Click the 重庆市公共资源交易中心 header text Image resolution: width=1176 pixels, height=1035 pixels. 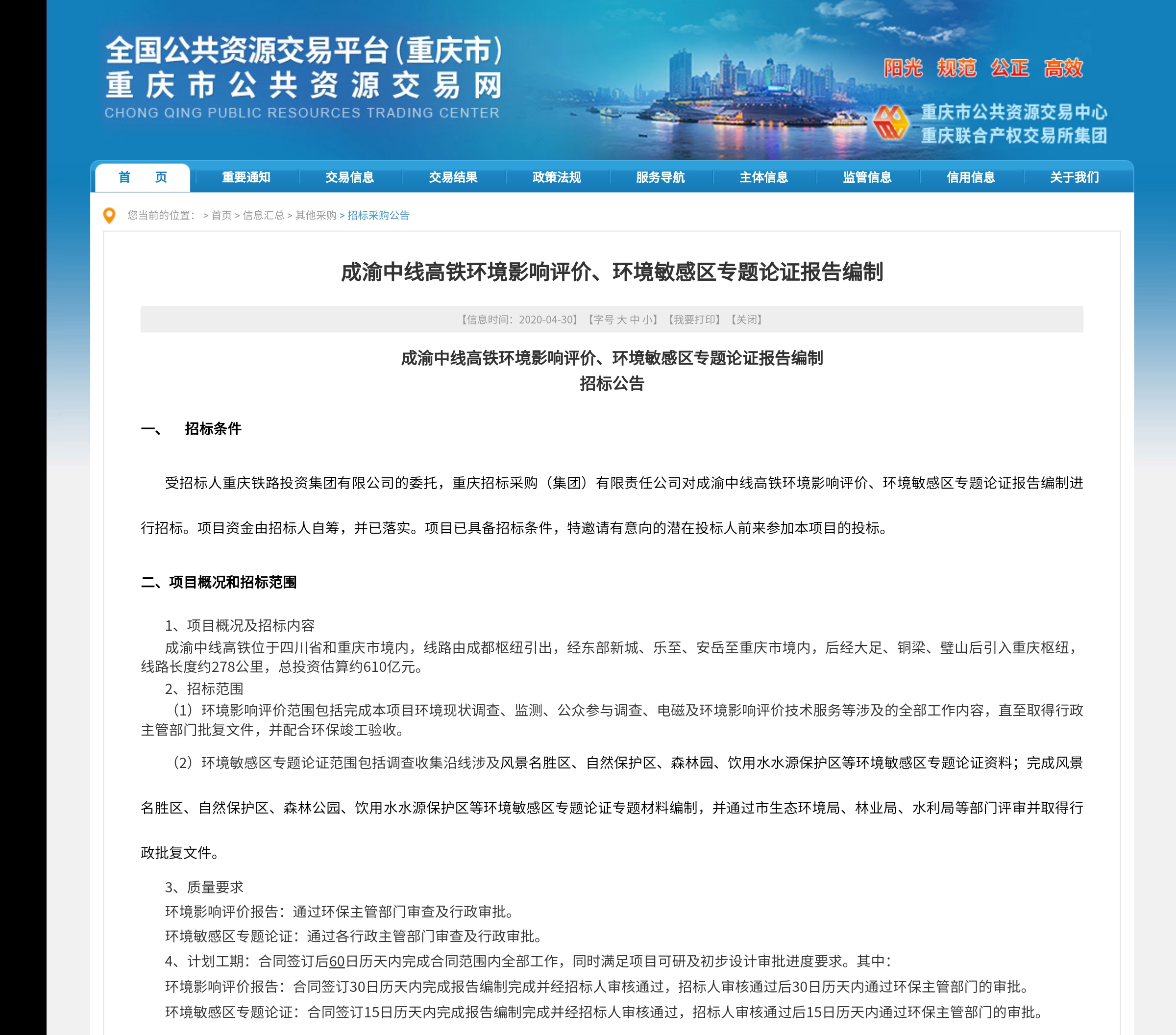pyautogui.click(x=1014, y=112)
